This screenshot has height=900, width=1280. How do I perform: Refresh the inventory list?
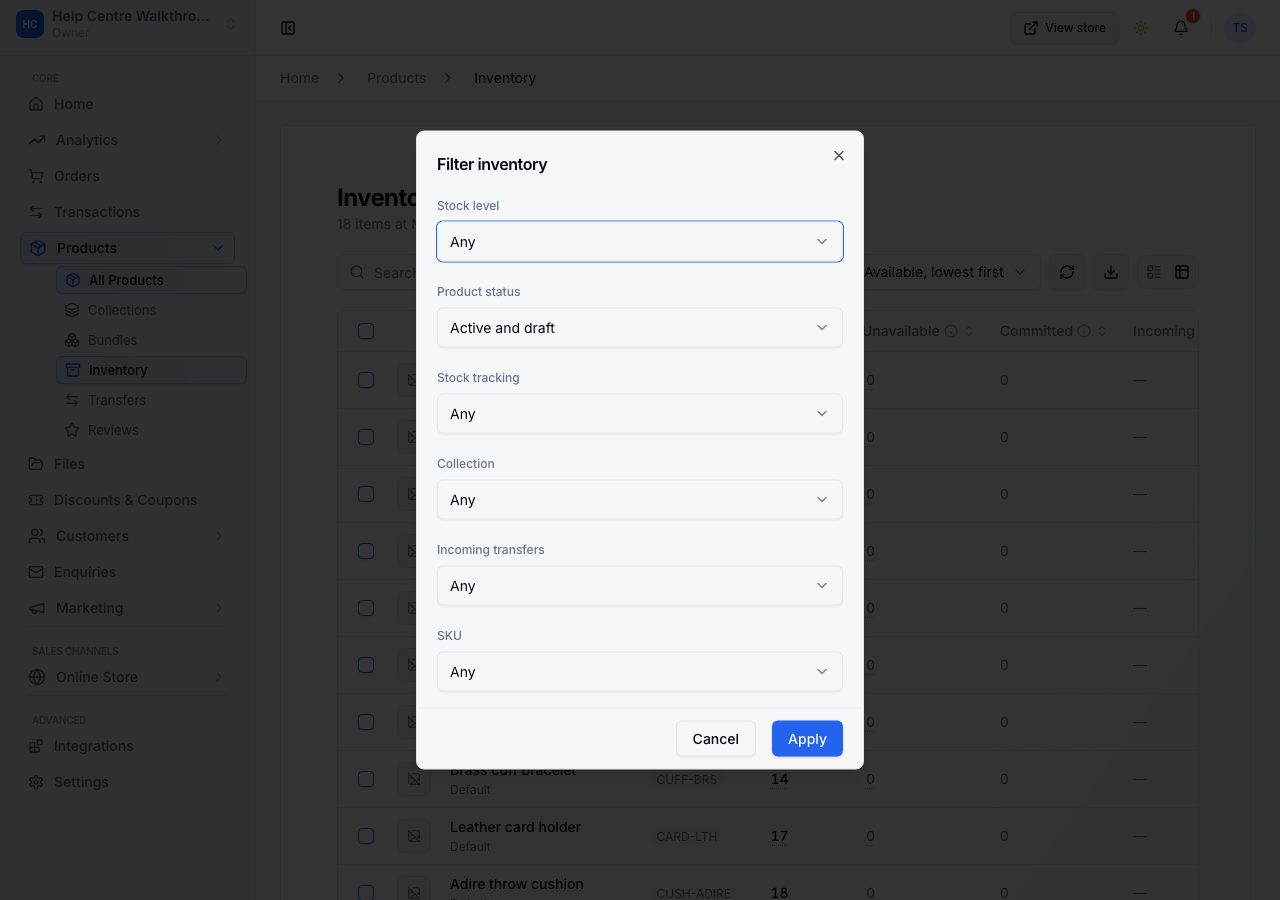(1067, 272)
